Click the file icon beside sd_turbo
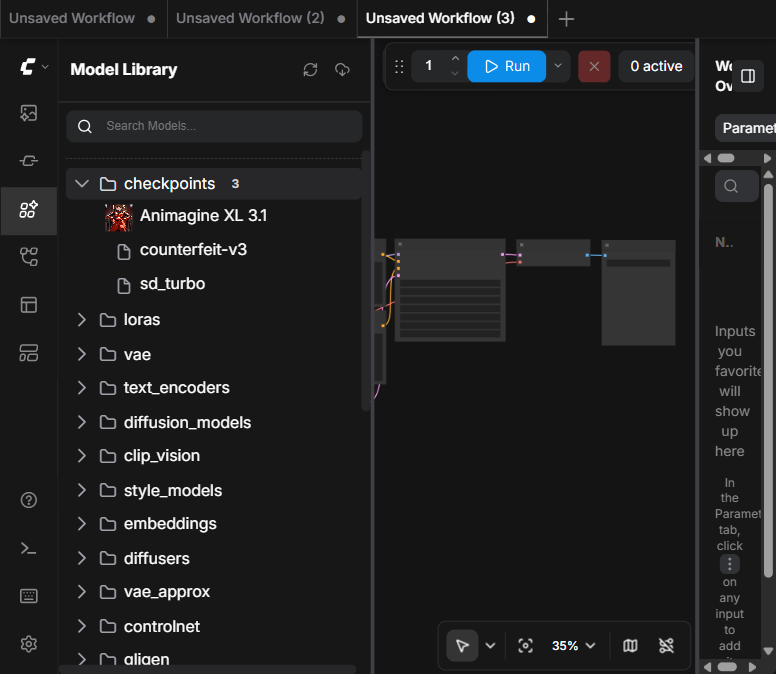This screenshot has height=674, width=776. (124, 286)
